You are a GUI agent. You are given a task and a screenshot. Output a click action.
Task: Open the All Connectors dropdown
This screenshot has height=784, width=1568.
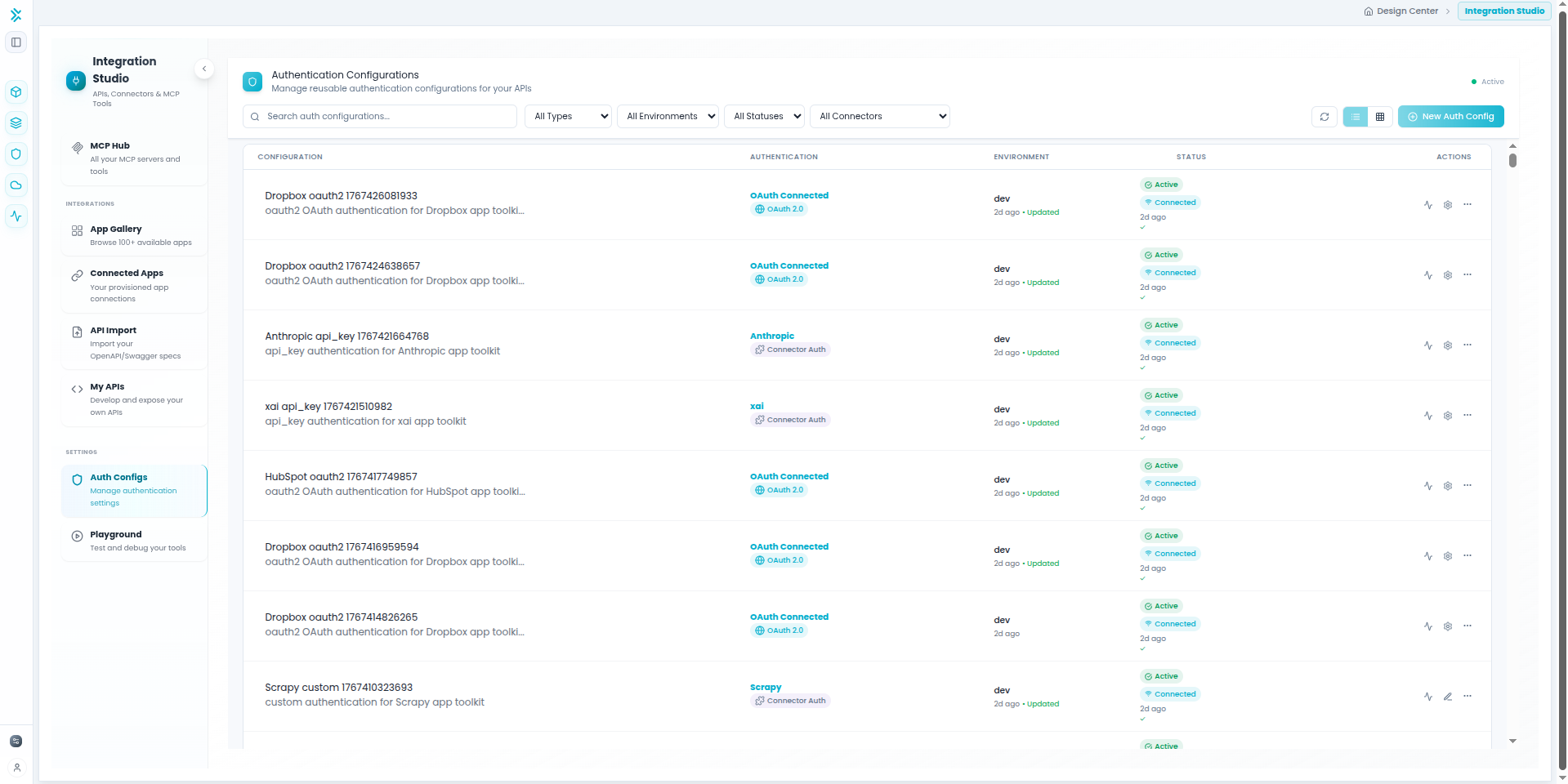[879, 117]
